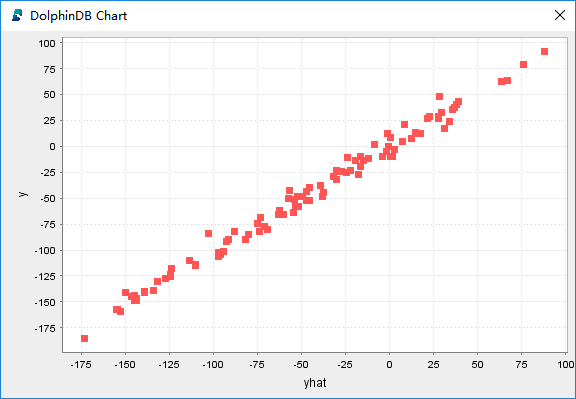576x399 pixels.
Task: Click the 'DolphinDB Chart' window title
Action: pyautogui.click(x=79, y=16)
